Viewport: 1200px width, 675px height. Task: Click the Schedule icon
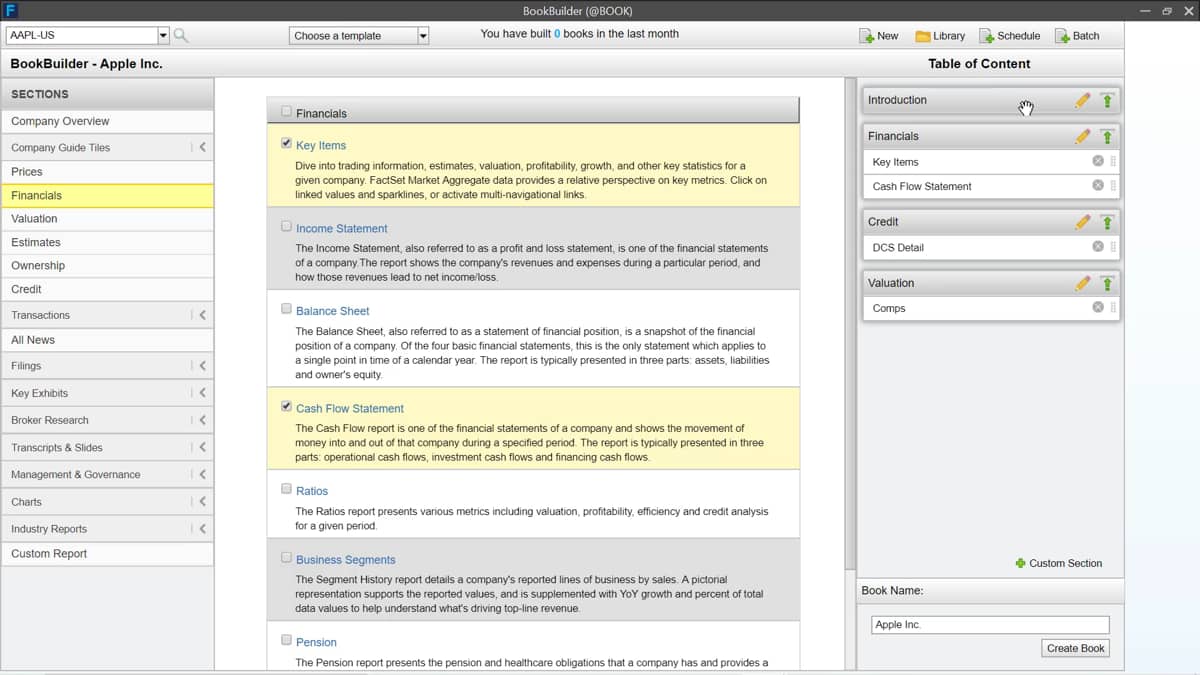point(987,36)
